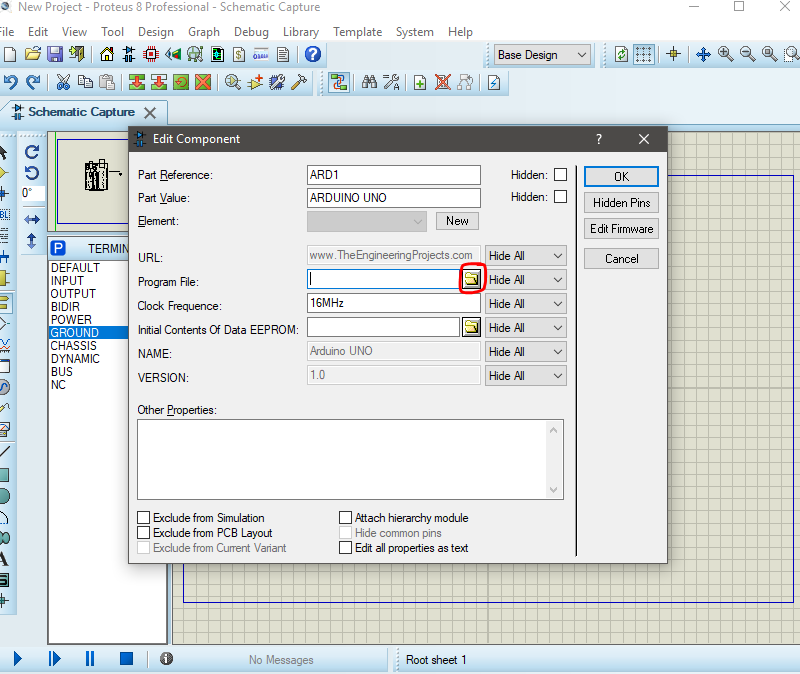Click the Redo arrow icon
Image resolution: width=800 pixels, height=674 pixels.
(33, 82)
